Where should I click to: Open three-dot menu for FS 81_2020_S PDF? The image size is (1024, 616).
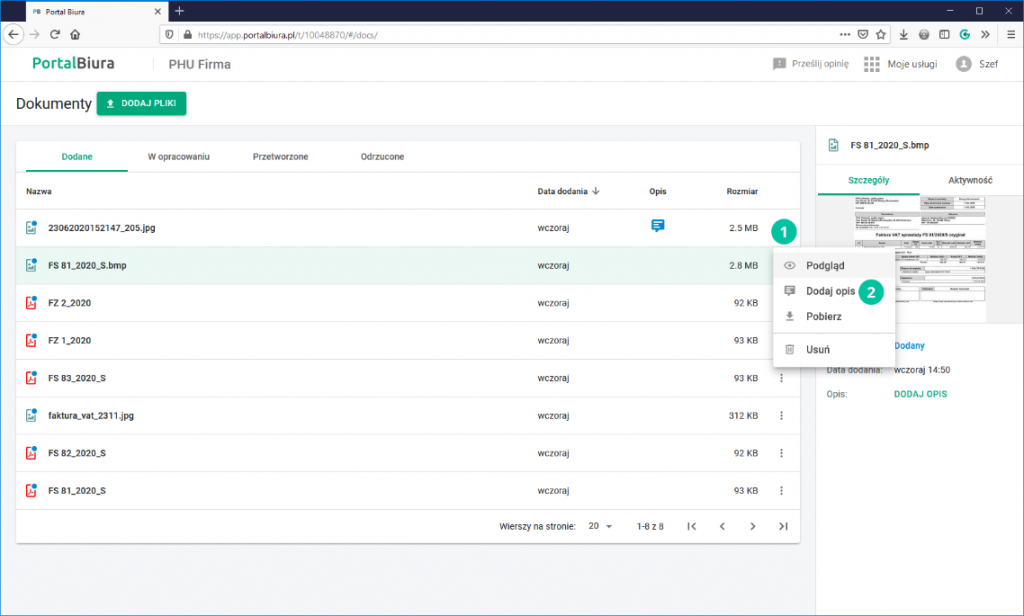(x=781, y=491)
